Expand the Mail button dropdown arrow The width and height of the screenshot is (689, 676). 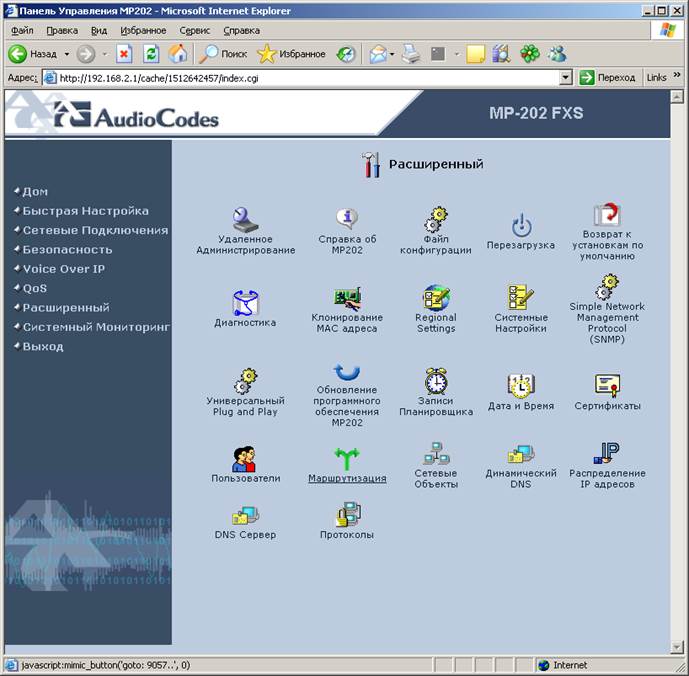[x=392, y=54]
